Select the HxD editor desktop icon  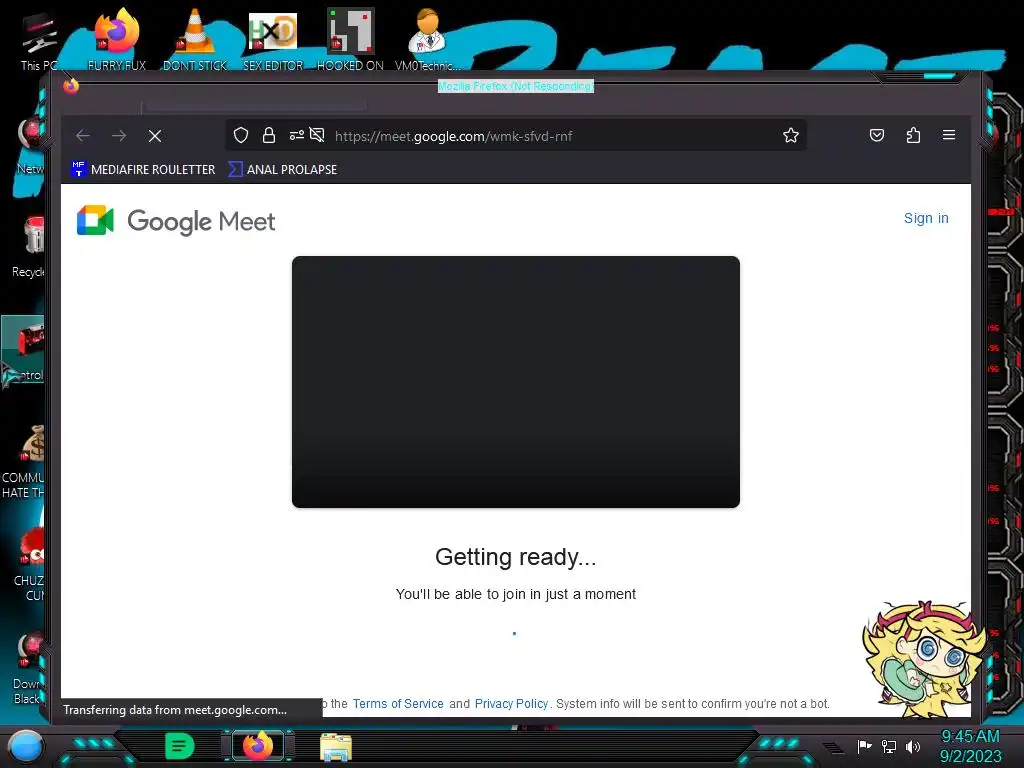pyautogui.click(x=273, y=39)
